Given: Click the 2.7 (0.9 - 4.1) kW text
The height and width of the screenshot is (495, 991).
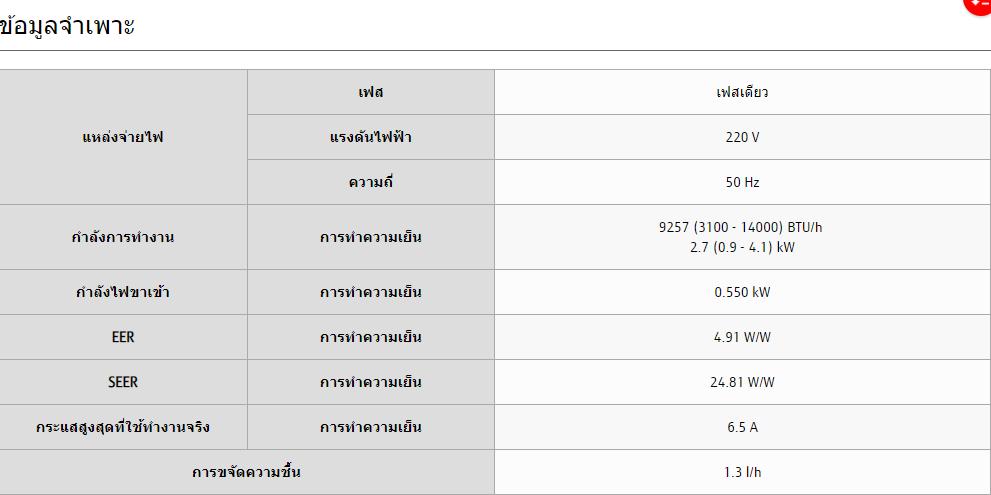Looking at the screenshot, I should [x=742, y=247].
